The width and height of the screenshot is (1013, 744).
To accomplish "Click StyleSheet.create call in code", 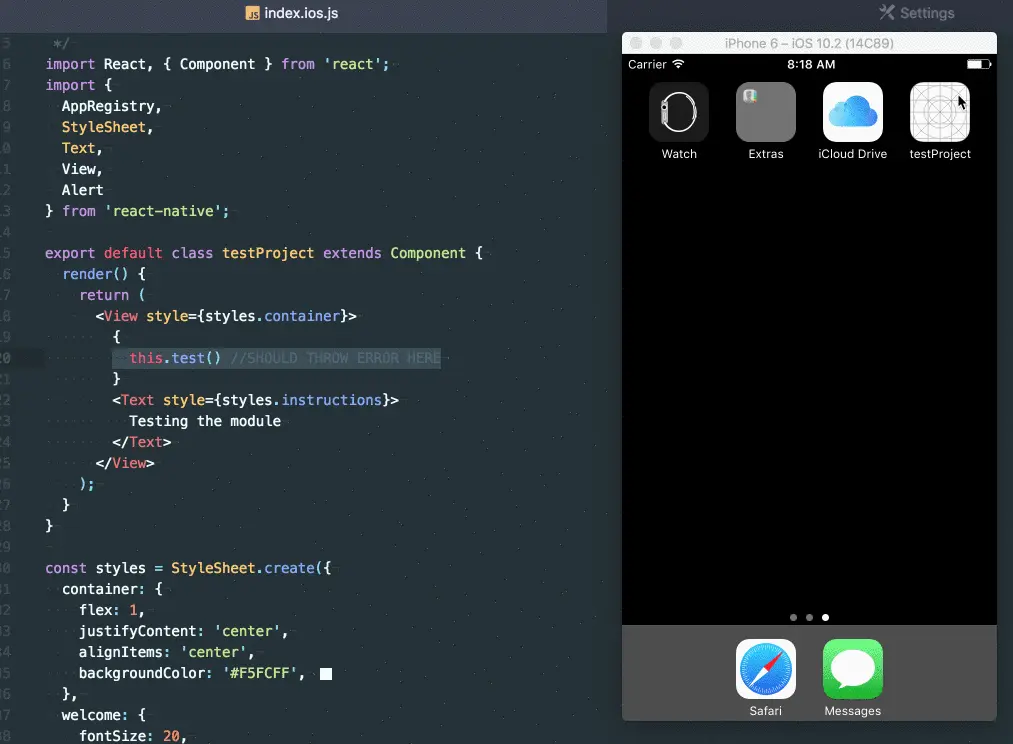I will 251,568.
